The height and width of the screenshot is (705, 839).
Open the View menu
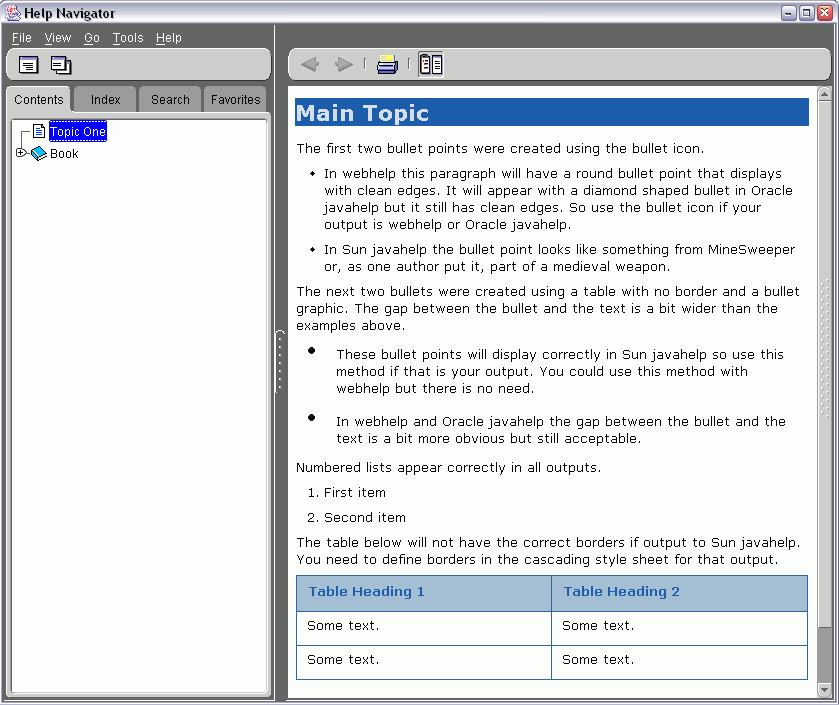pos(58,38)
